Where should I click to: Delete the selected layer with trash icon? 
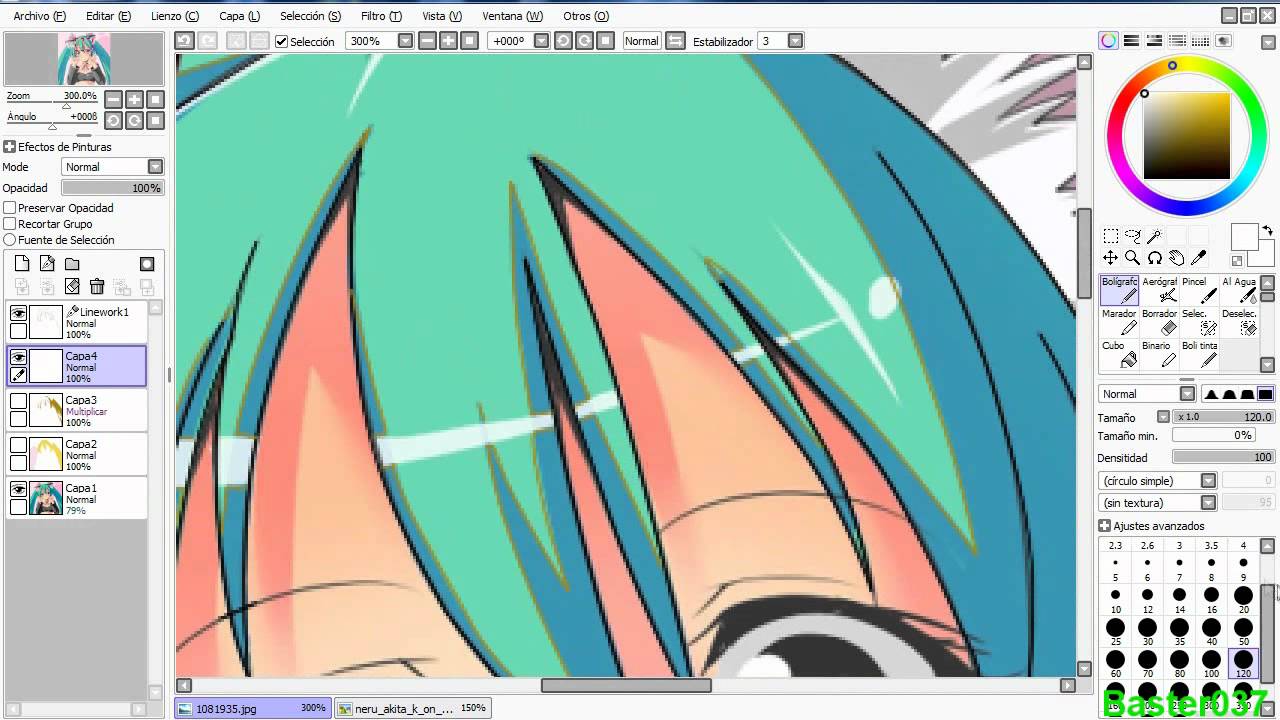click(x=97, y=286)
